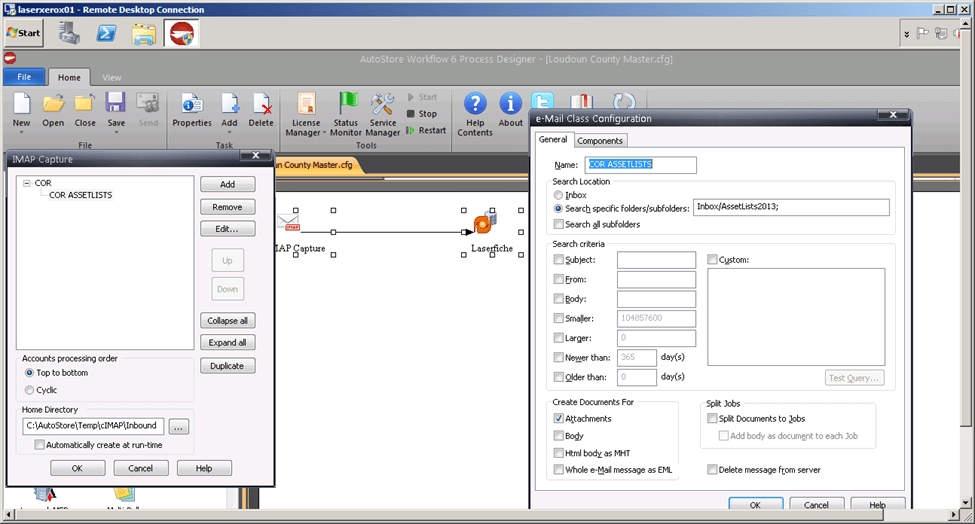This screenshot has width=975, height=524.
Task: Expand the License Manager dropdown arrow
Action: tap(324, 133)
